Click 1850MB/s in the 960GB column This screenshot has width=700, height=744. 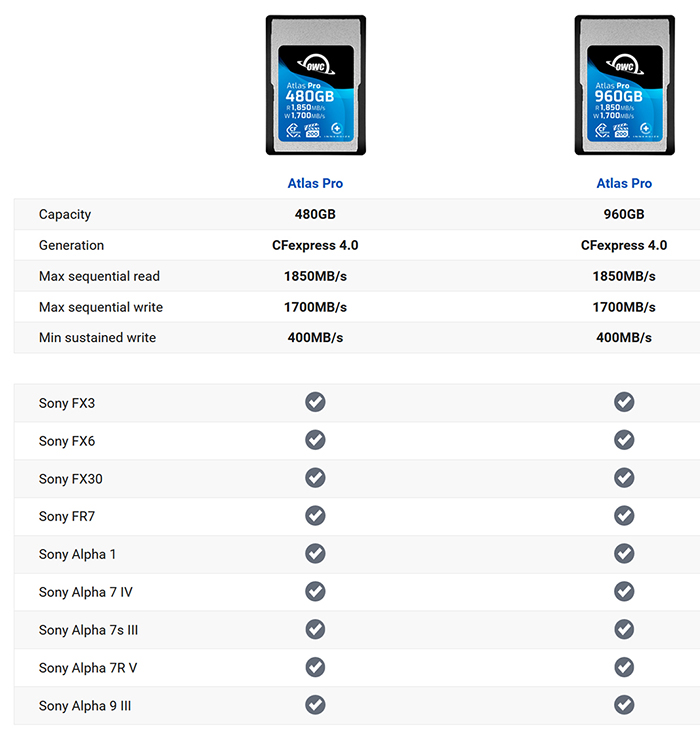coord(624,276)
